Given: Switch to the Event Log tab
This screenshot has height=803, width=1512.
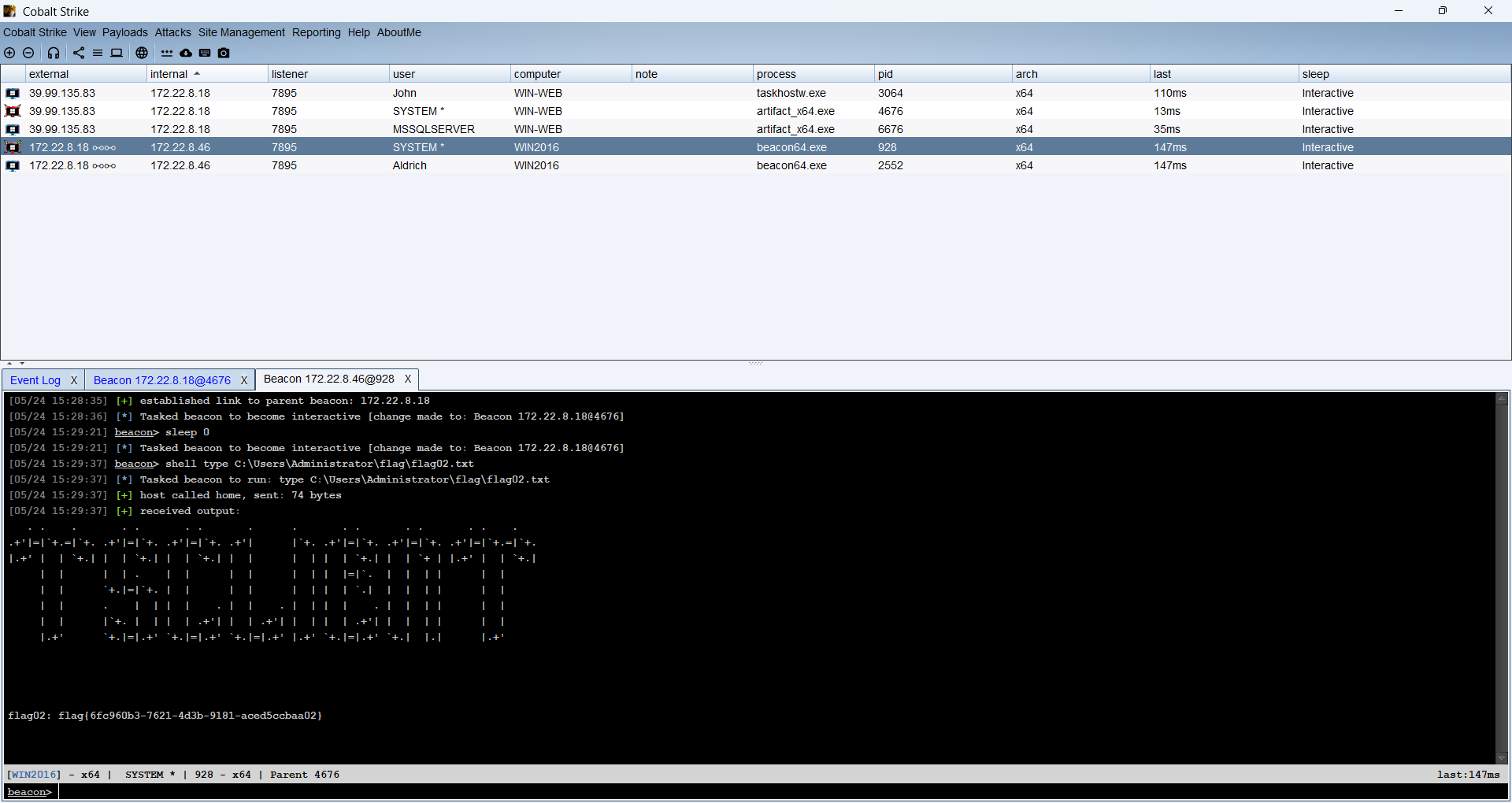Looking at the screenshot, I should [x=35, y=380].
